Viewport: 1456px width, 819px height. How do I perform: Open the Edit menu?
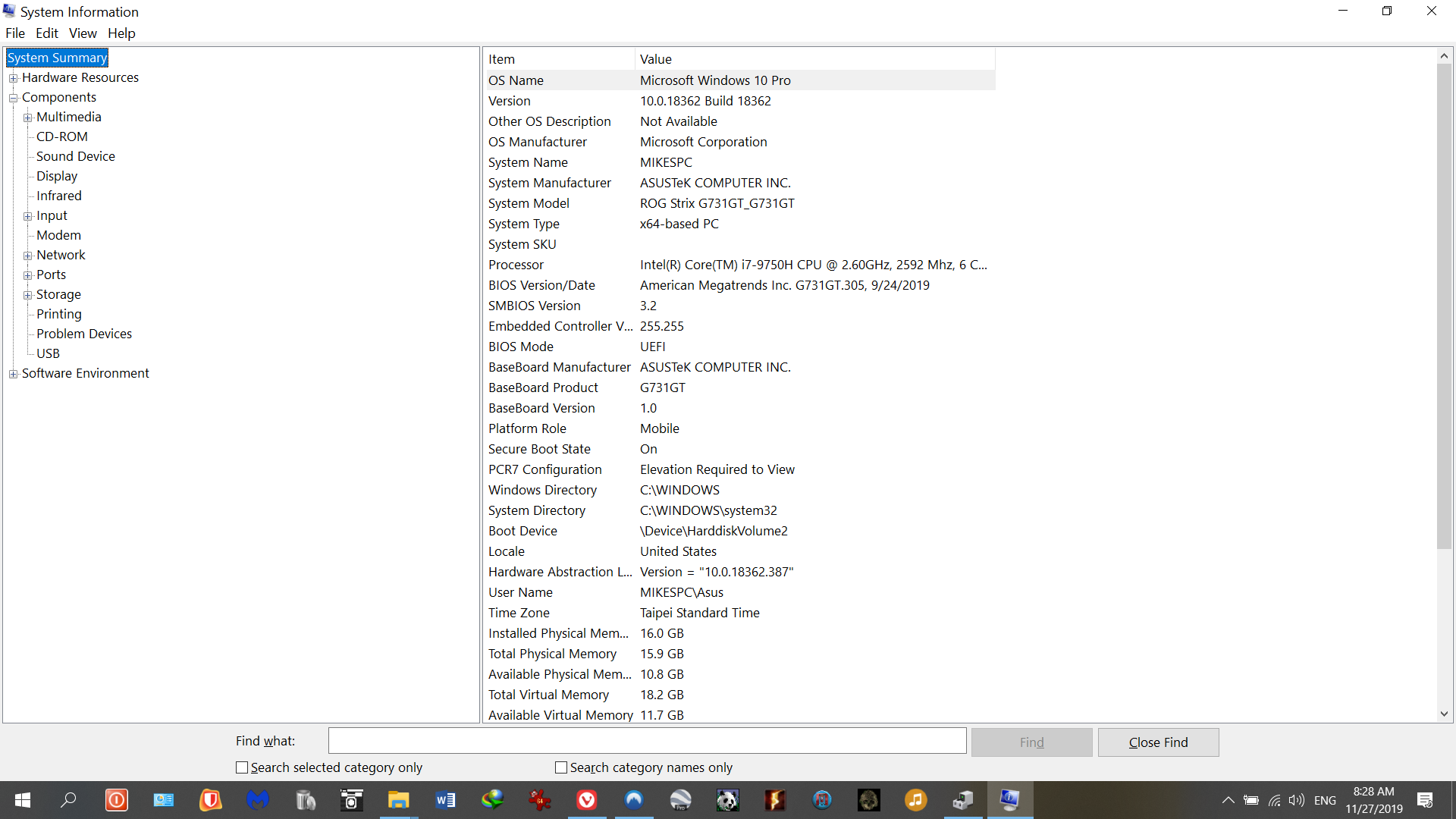tap(47, 33)
